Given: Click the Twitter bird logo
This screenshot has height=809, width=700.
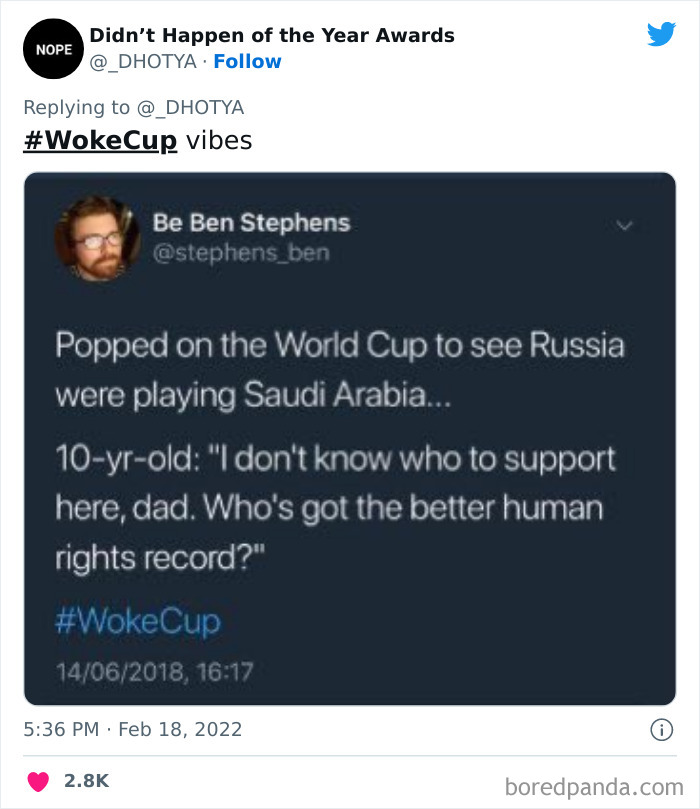Looking at the screenshot, I should (x=661, y=34).
